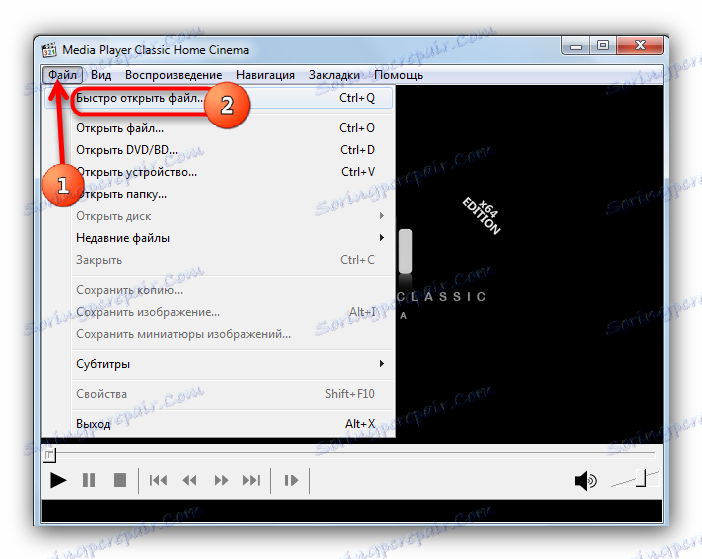702x559 pixels.
Task: Click the black status bar area
Action: pyautogui.click(x=351, y=511)
